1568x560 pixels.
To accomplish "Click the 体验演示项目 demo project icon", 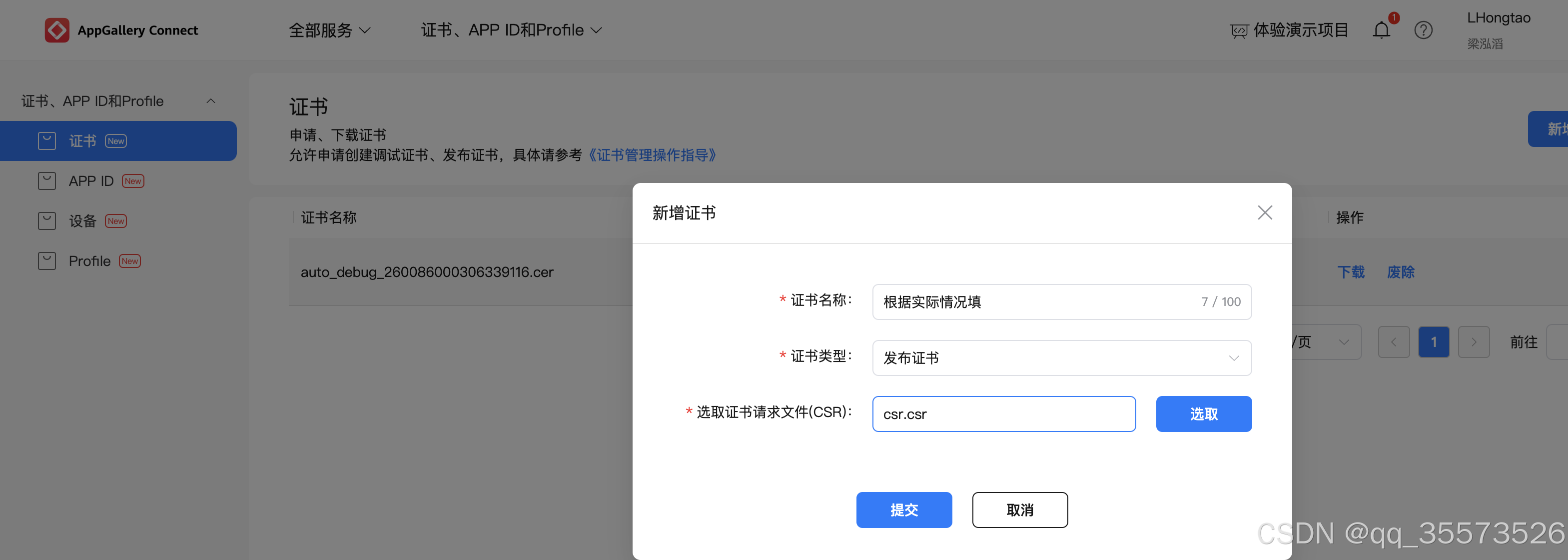I will coord(1239,30).
